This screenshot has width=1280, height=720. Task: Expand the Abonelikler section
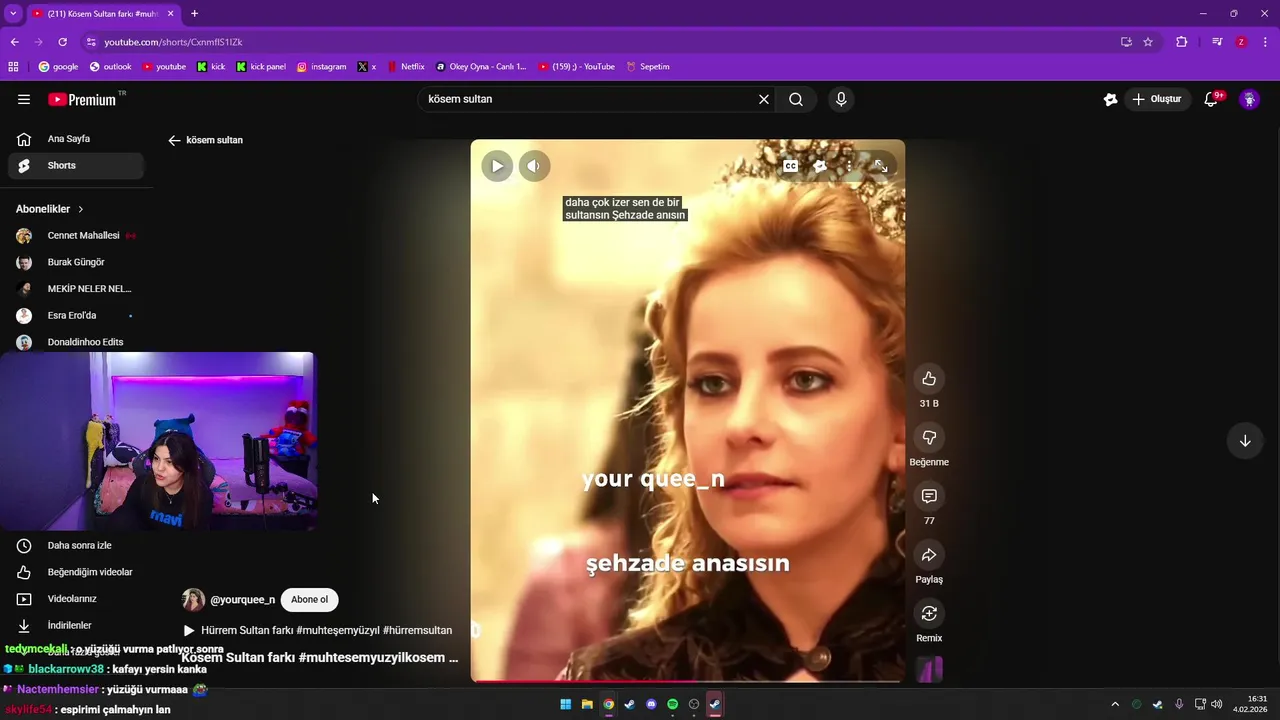(x=50, y=209)
